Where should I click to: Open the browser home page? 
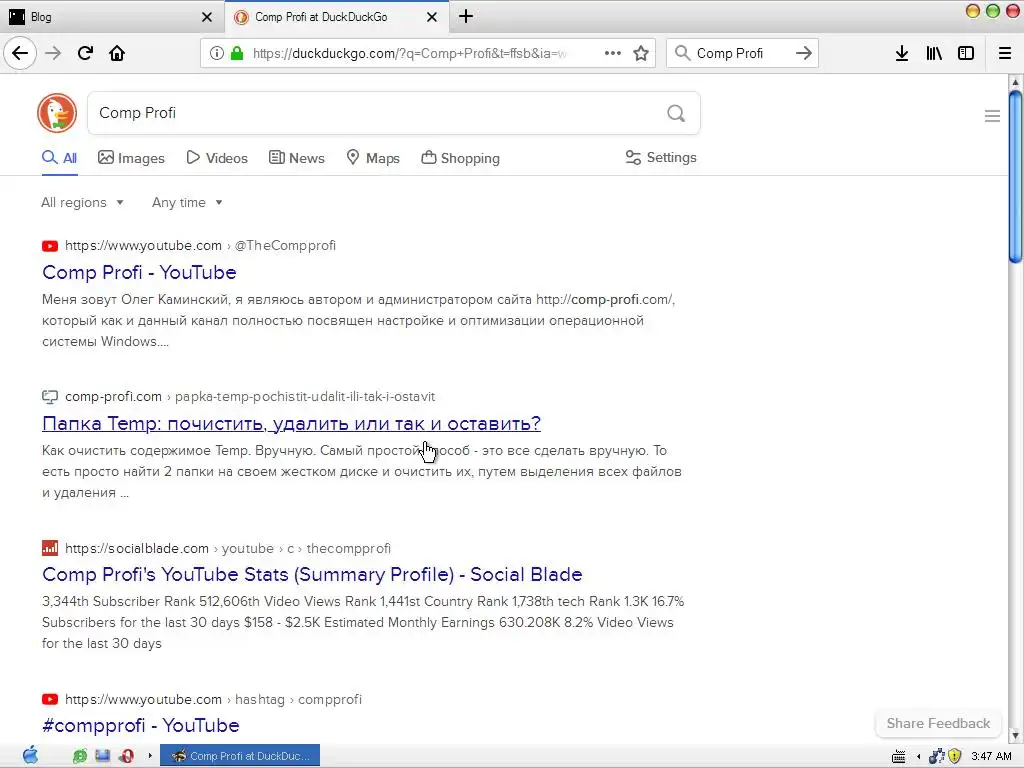pyautogui.click(x=117, y=53)
